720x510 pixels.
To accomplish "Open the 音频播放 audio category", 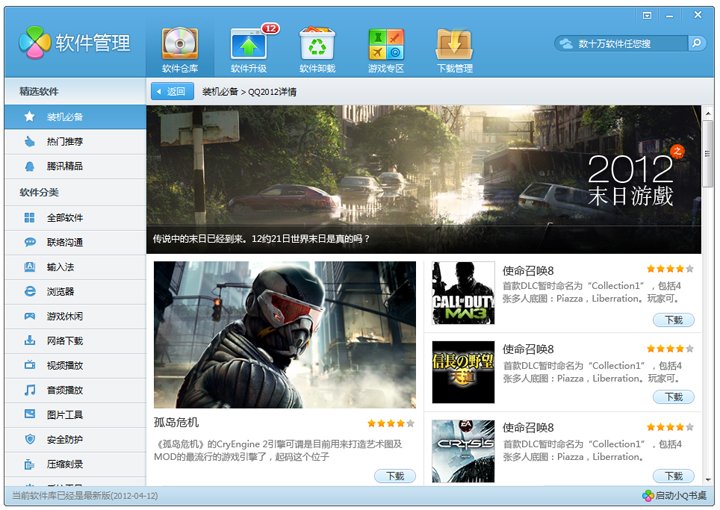I will point(65,390).
